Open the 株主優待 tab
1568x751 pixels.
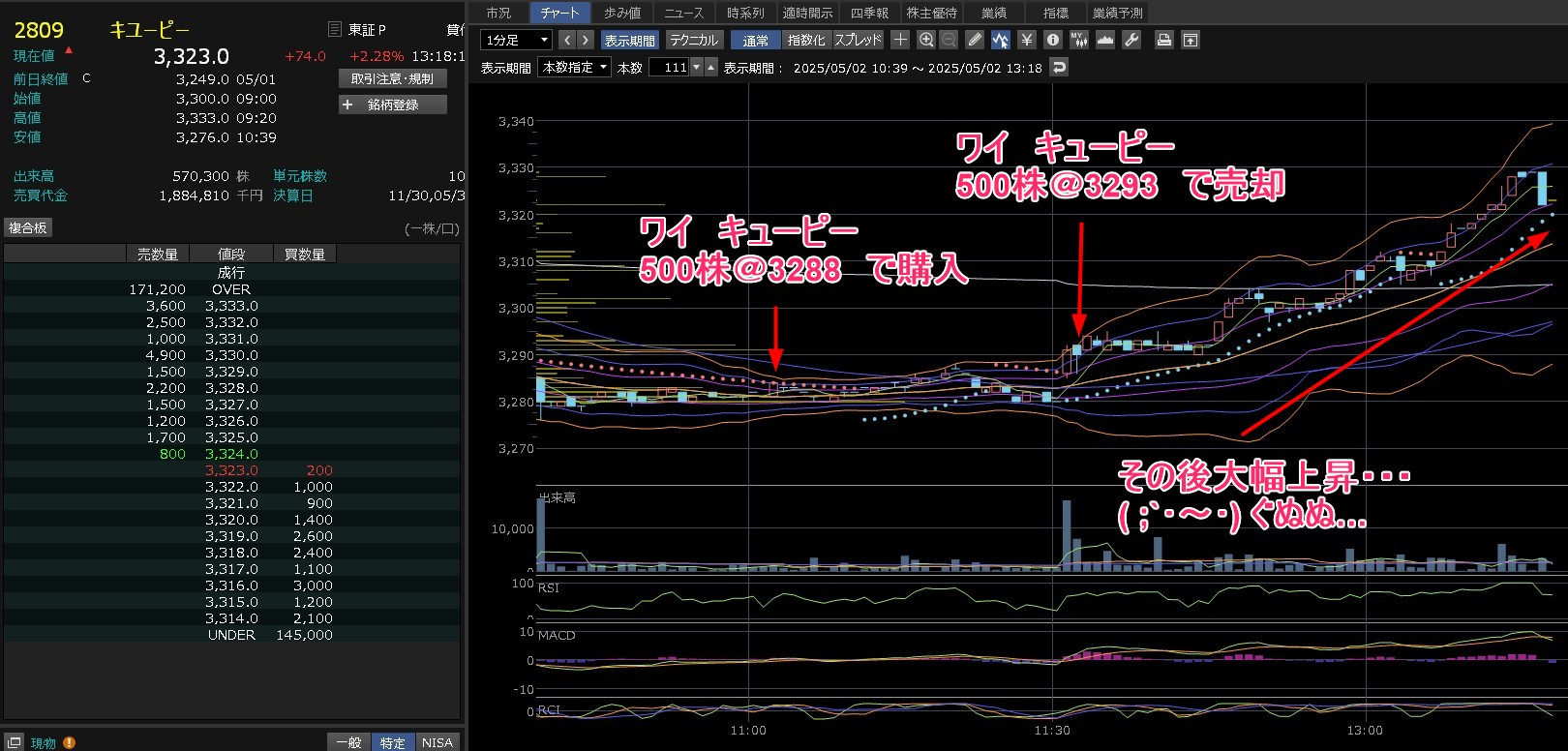(931, 13)
